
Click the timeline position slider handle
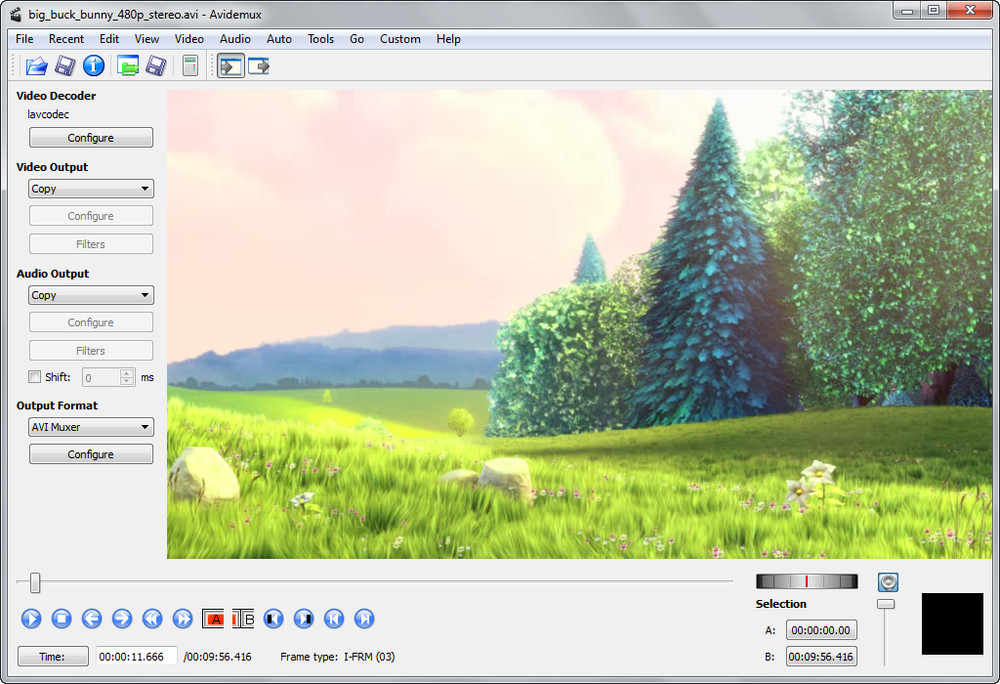(36, 581)
